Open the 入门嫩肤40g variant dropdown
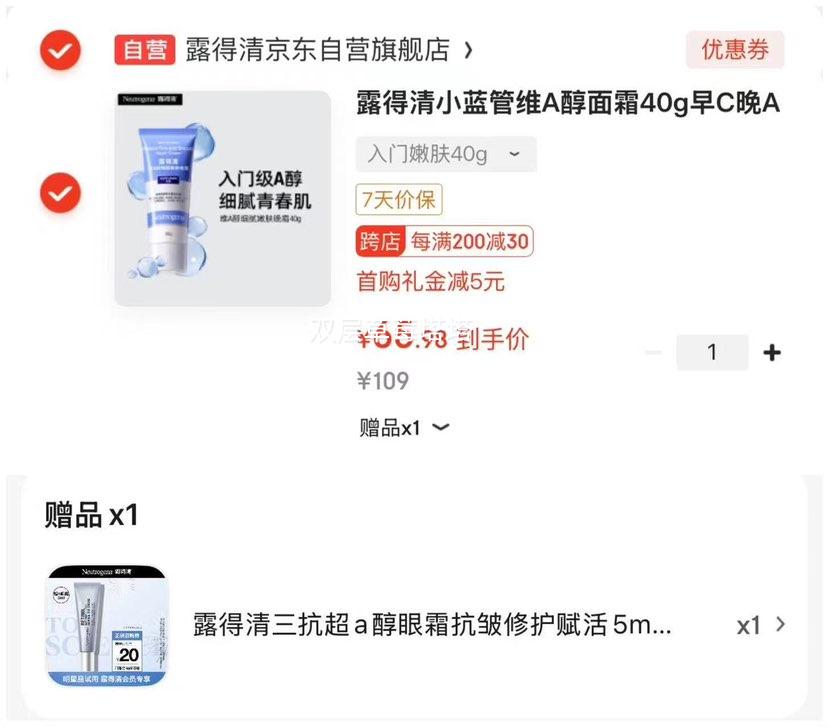The image size is (829, 727). coord(446,154)
